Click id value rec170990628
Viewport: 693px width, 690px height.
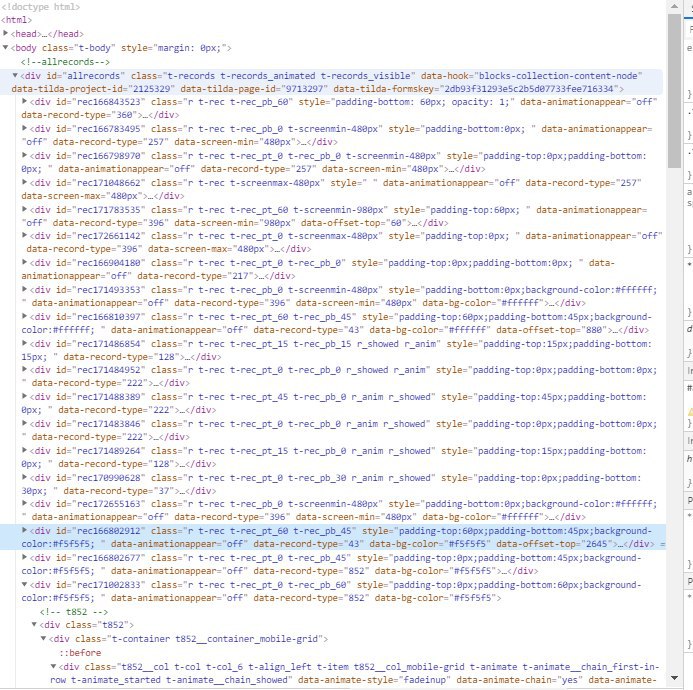(109, 478)
